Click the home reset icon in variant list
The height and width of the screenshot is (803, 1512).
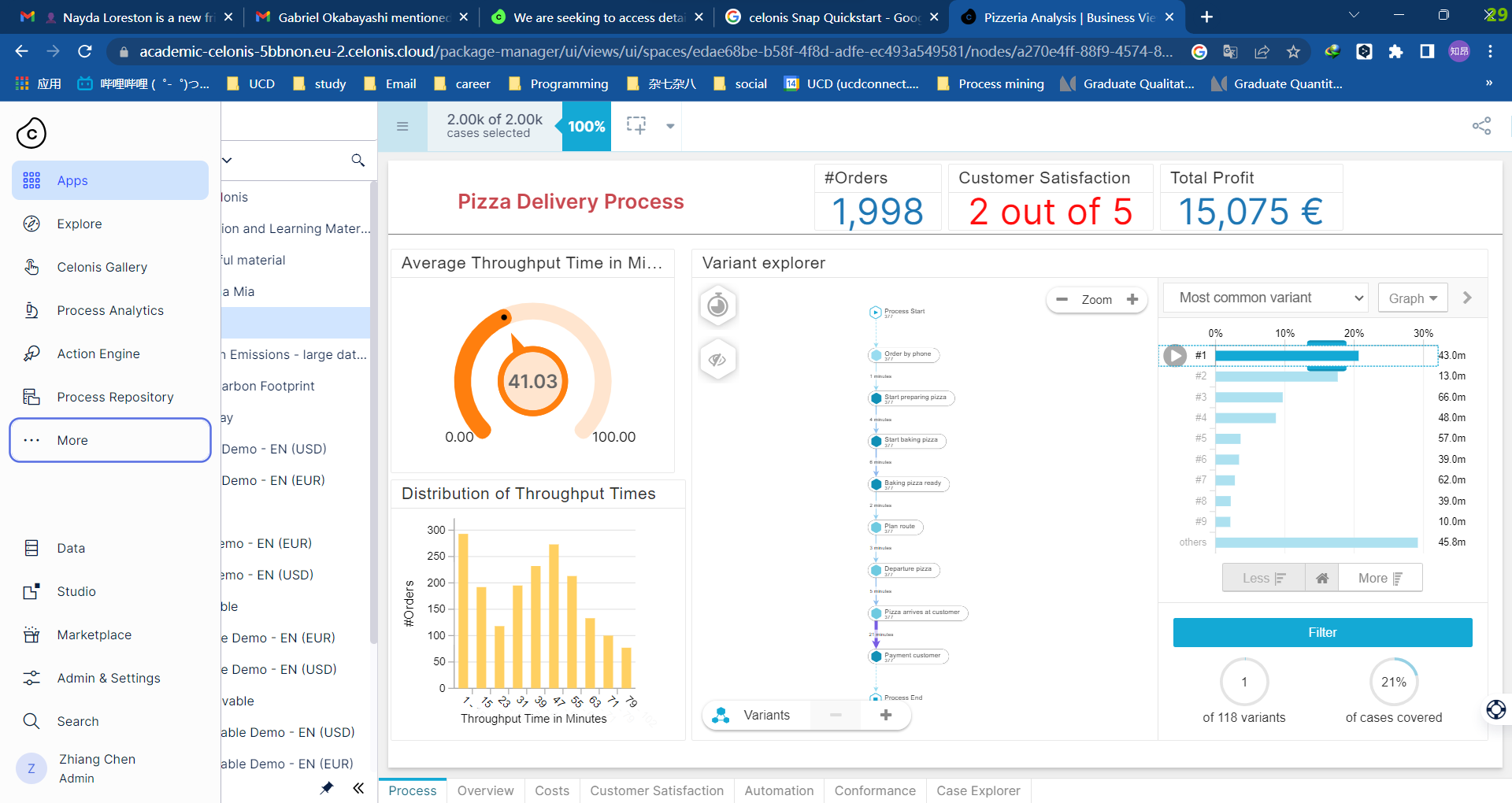tap(1322, 578)
